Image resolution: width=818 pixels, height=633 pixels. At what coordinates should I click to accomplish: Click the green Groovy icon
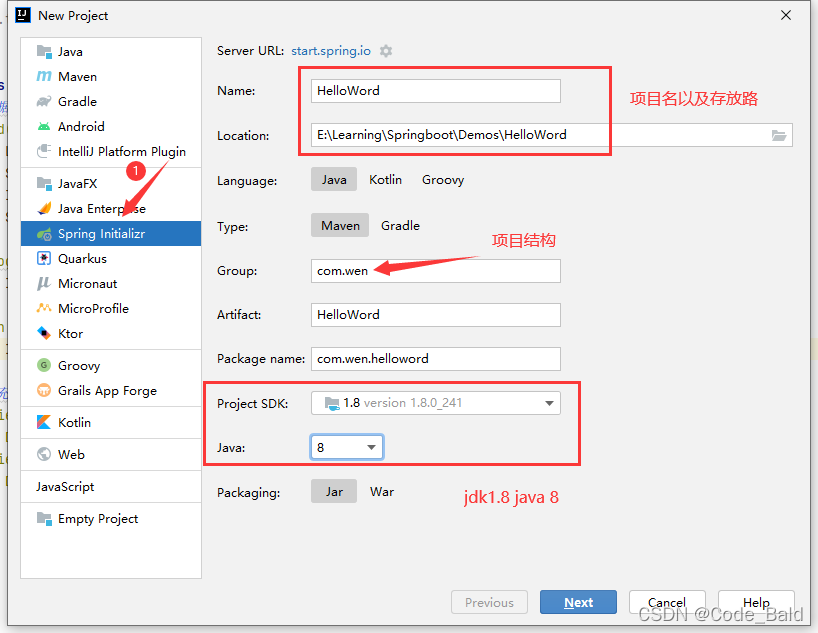44,365
